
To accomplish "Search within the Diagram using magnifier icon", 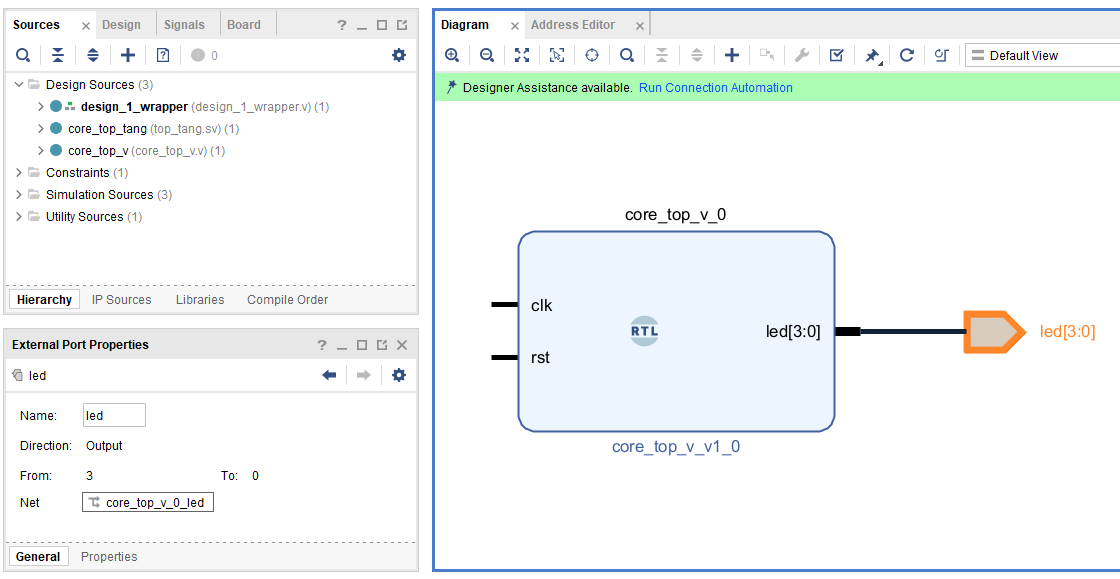I will tap(627, 55).
